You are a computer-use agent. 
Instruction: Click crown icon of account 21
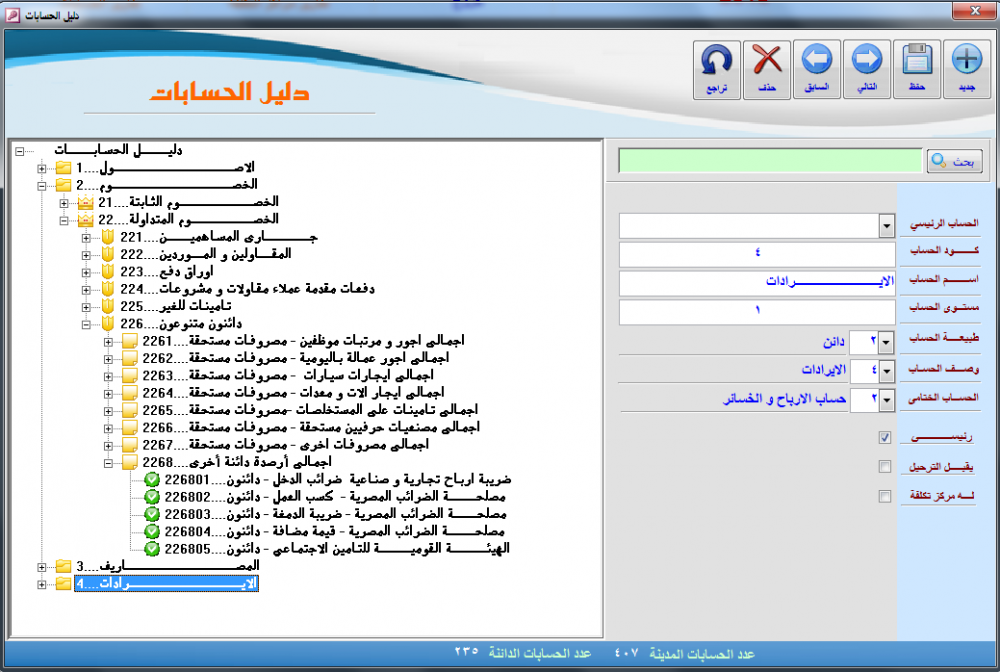tap(85, 203)
